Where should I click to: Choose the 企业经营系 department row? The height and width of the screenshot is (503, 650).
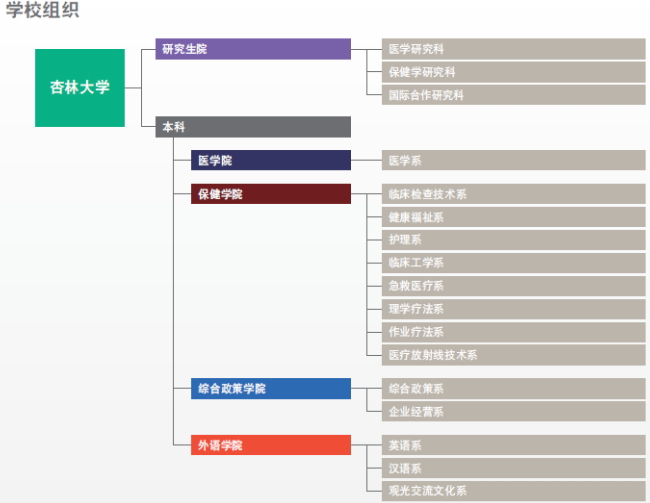click(x=513, y=411)
